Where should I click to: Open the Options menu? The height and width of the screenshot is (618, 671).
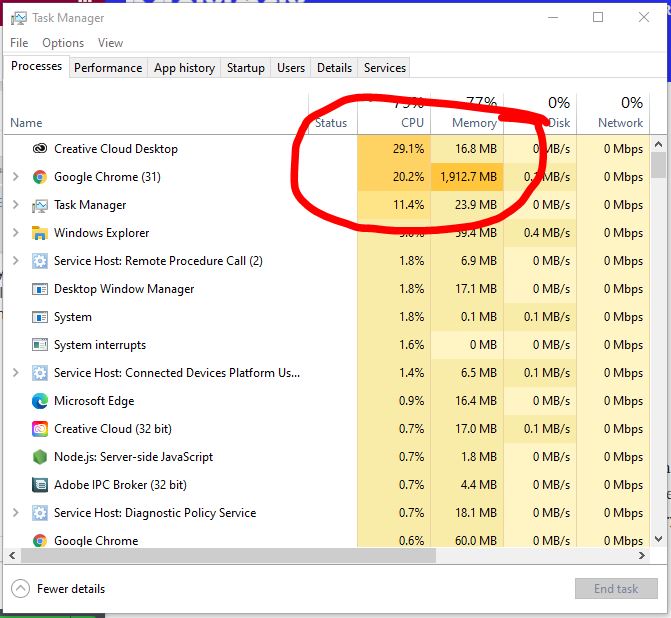point(63,43)
